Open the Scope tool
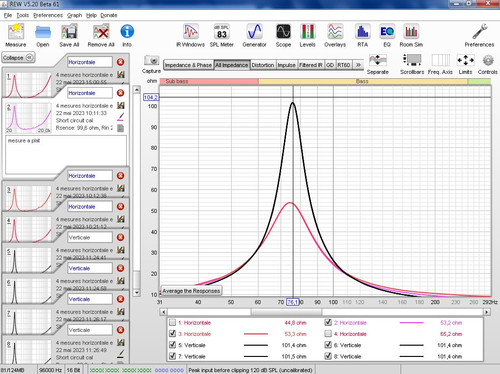500x374 pixels. point(283,32)
